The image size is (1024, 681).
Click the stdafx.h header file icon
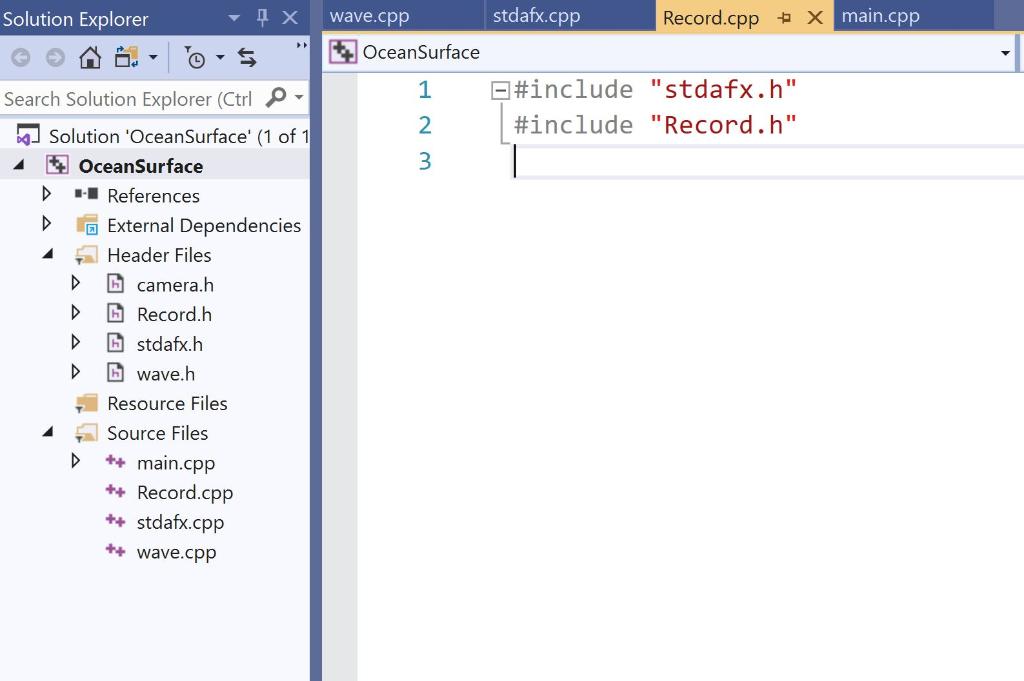[x=116, y=343]
